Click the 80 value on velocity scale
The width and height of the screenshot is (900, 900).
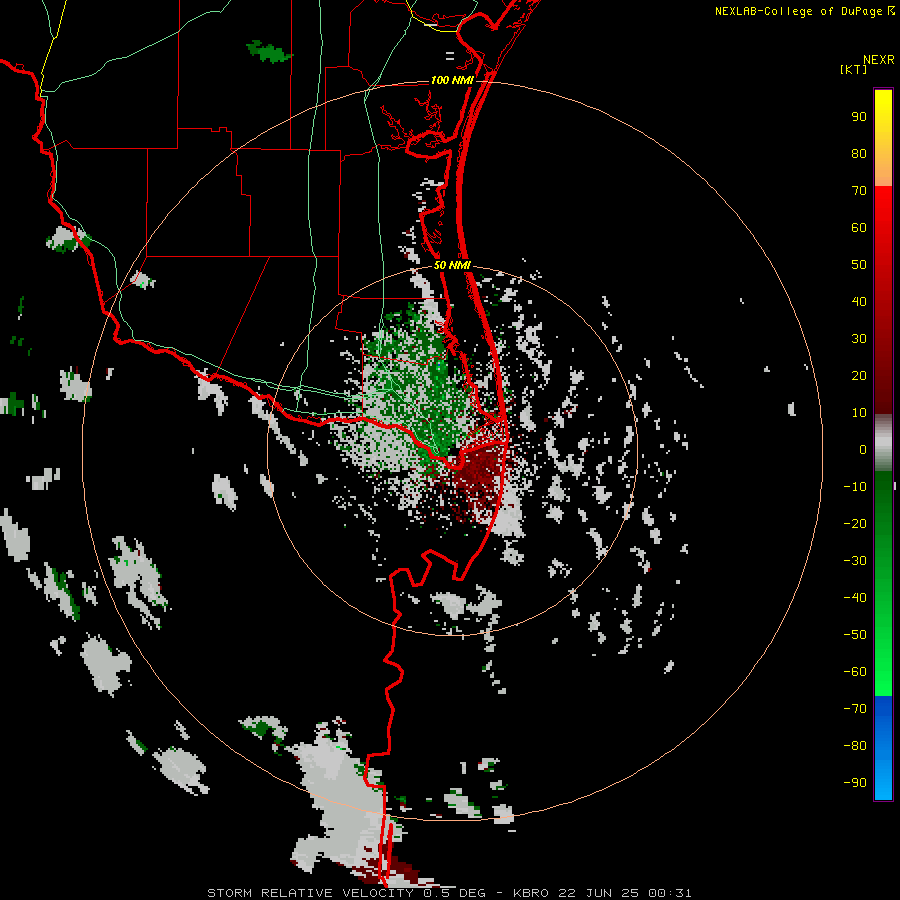(859, 154)
